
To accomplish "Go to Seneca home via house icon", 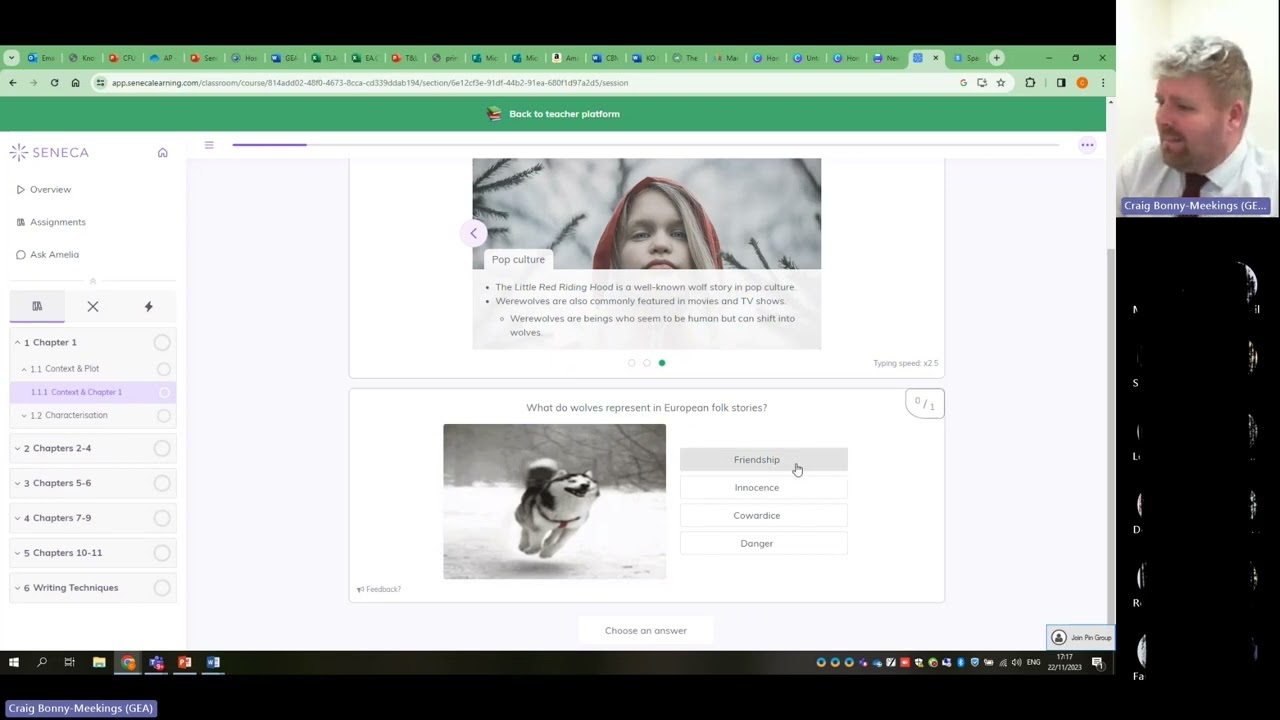I will 162,152.
